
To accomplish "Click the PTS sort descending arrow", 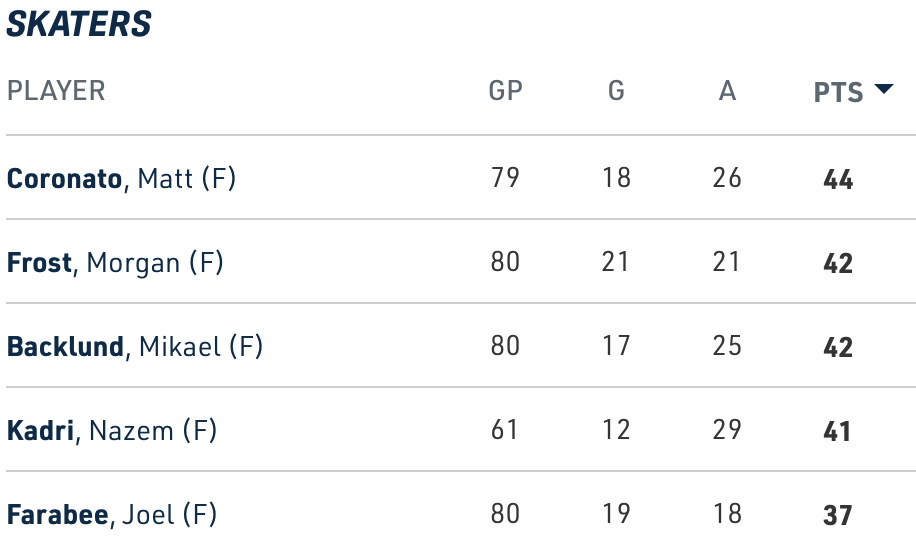I will [882, 89].
